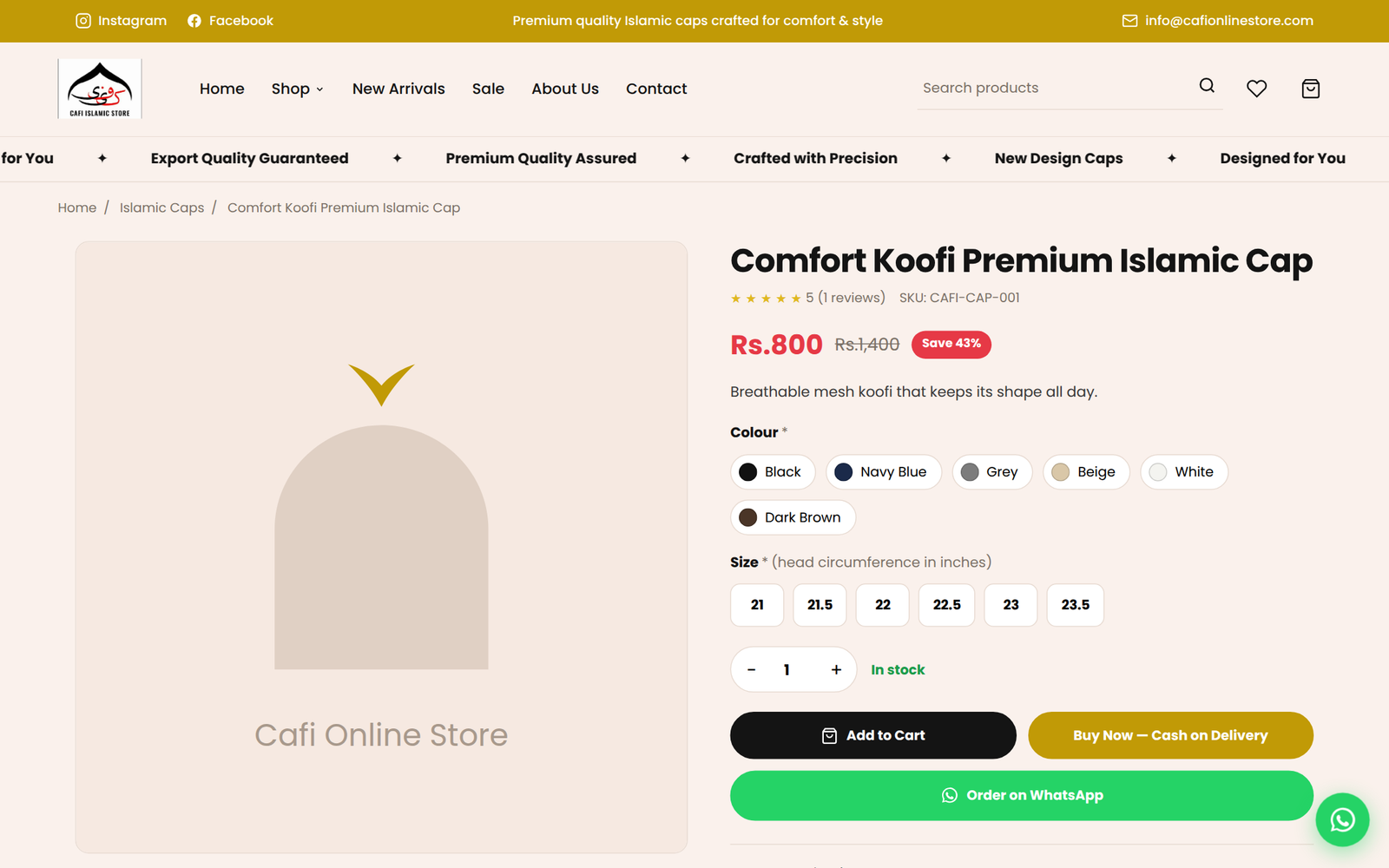Select size 21
The image size is (1389, 868).
point(757,605)
